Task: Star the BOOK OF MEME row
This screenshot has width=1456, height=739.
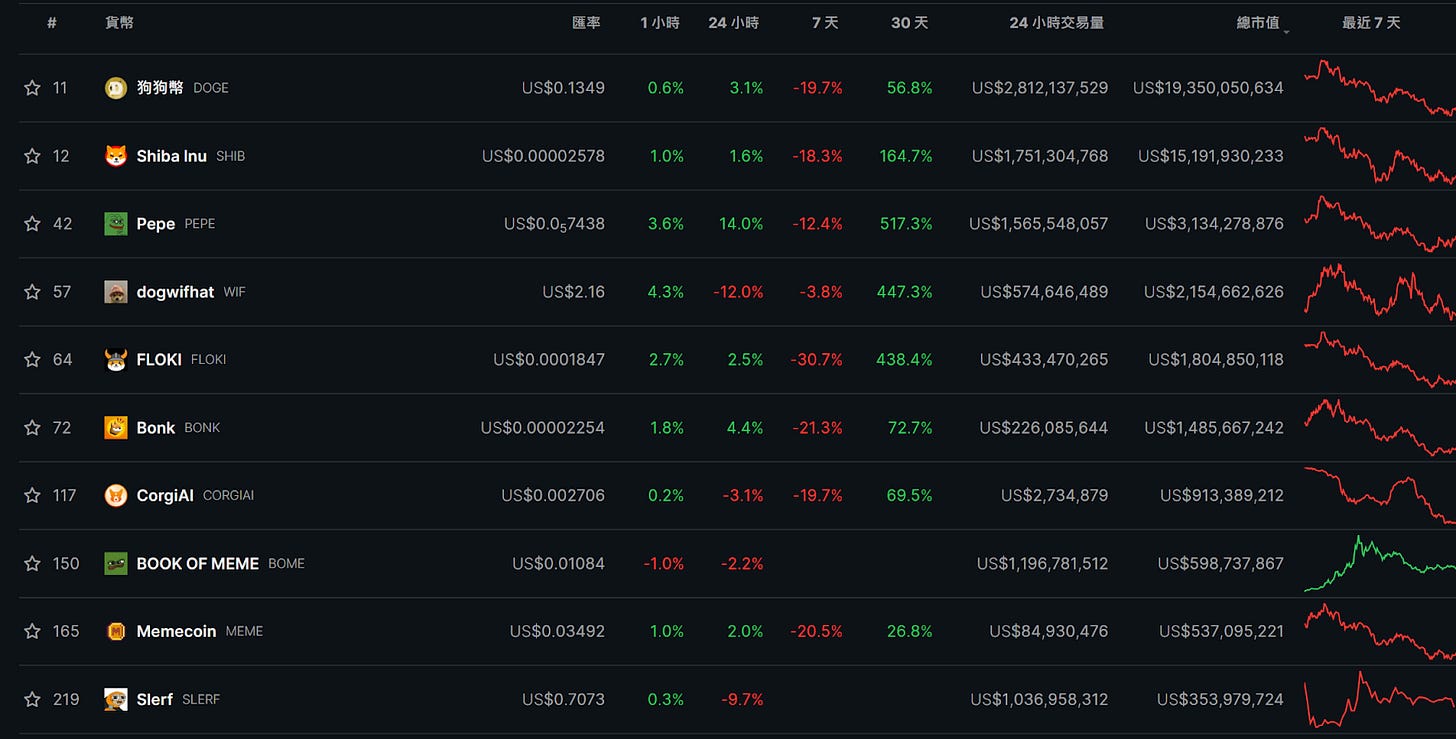Action: (x=32, y=564)
